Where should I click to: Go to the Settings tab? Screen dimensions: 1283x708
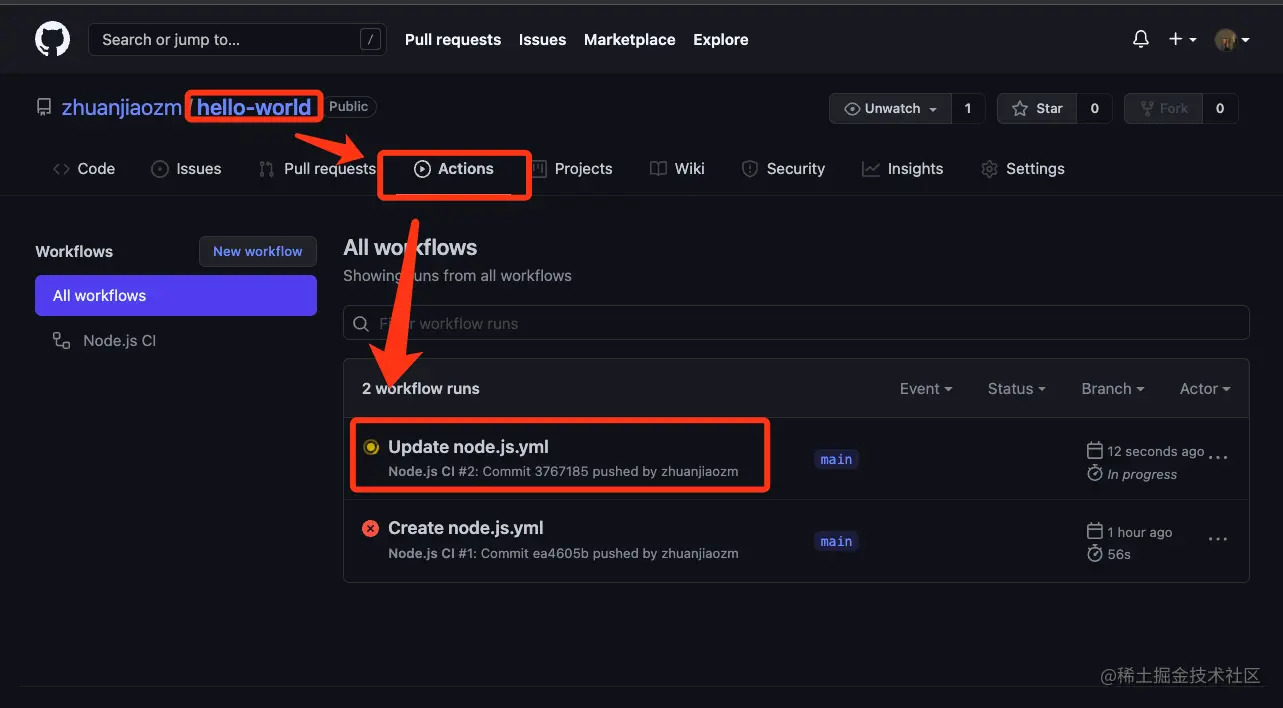pyautogui.click(x=1023, y=169)
